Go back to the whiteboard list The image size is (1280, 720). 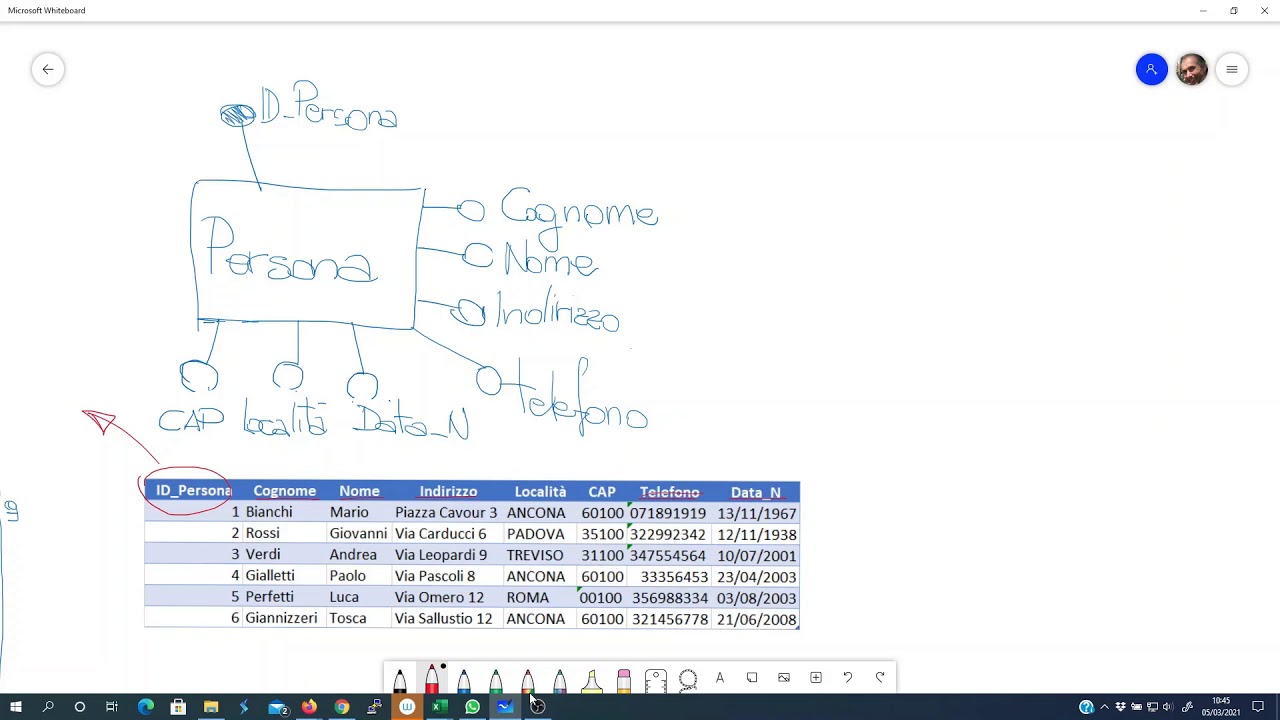48,69
